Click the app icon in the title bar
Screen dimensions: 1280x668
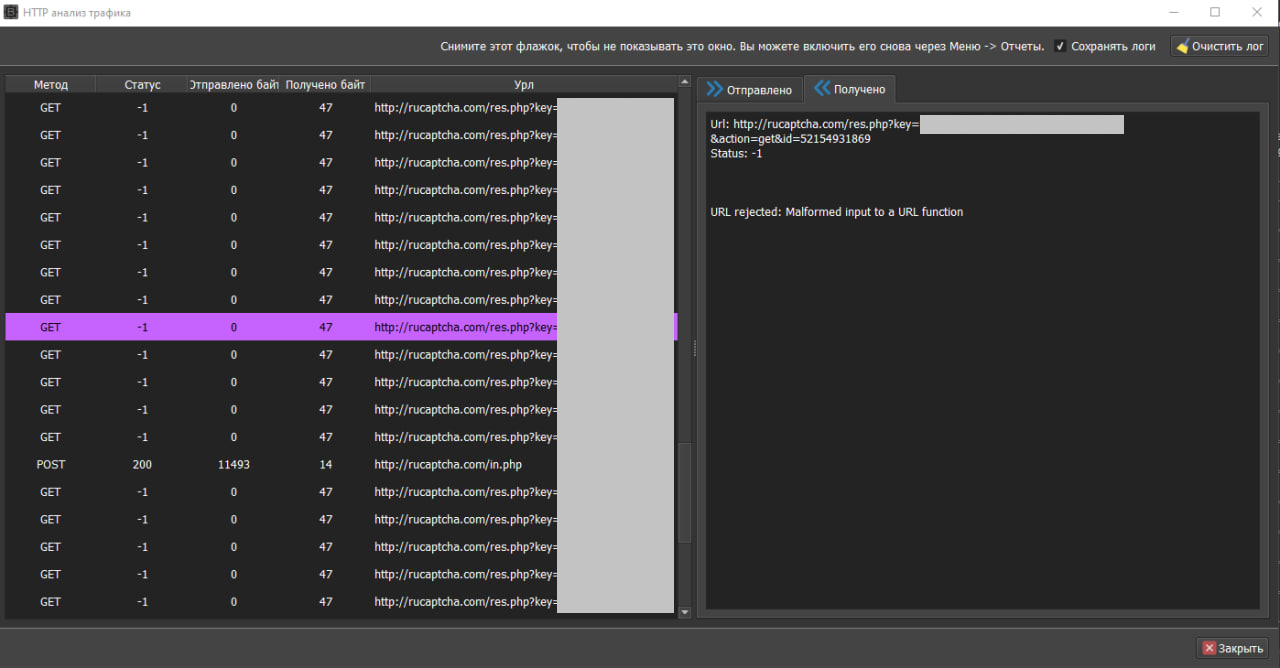[11, 13]
